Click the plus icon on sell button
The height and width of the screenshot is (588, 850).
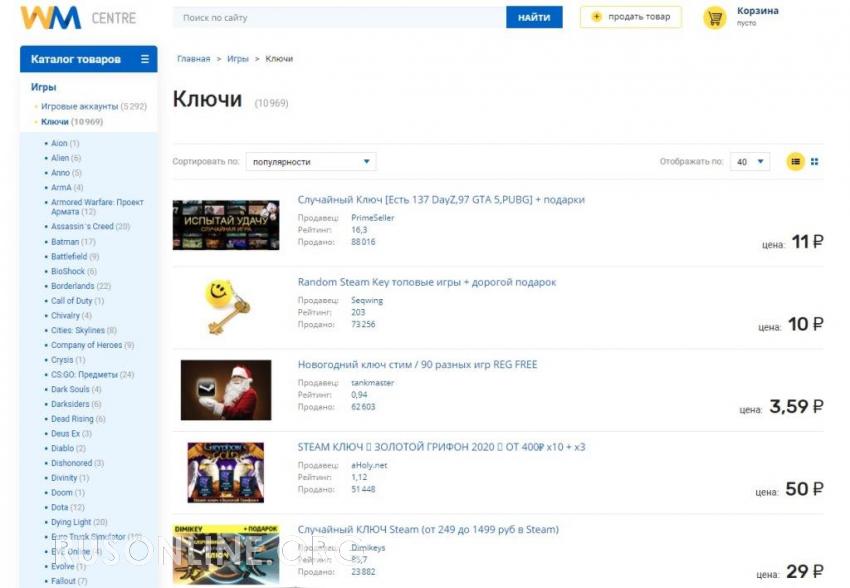click(x=596, y=17)
